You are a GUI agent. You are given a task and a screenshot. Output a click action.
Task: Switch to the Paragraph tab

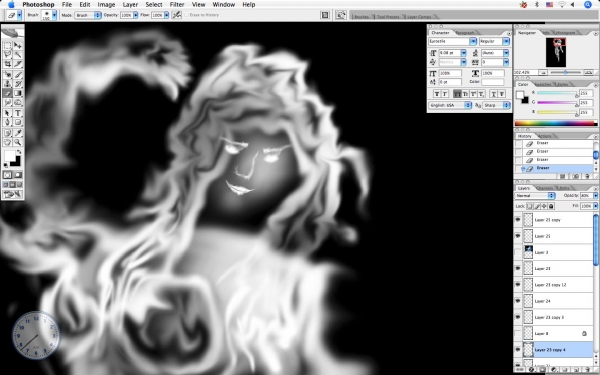[x=465, y=33]
